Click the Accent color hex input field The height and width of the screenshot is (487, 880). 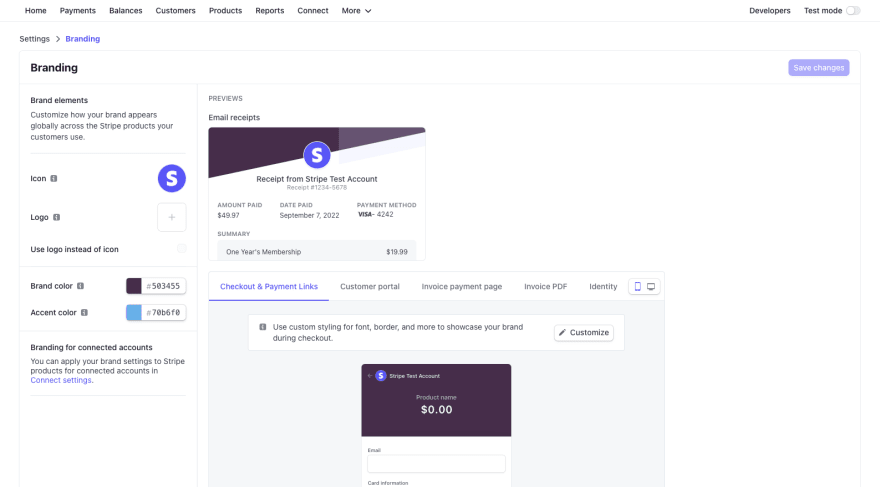coord(163,313)
